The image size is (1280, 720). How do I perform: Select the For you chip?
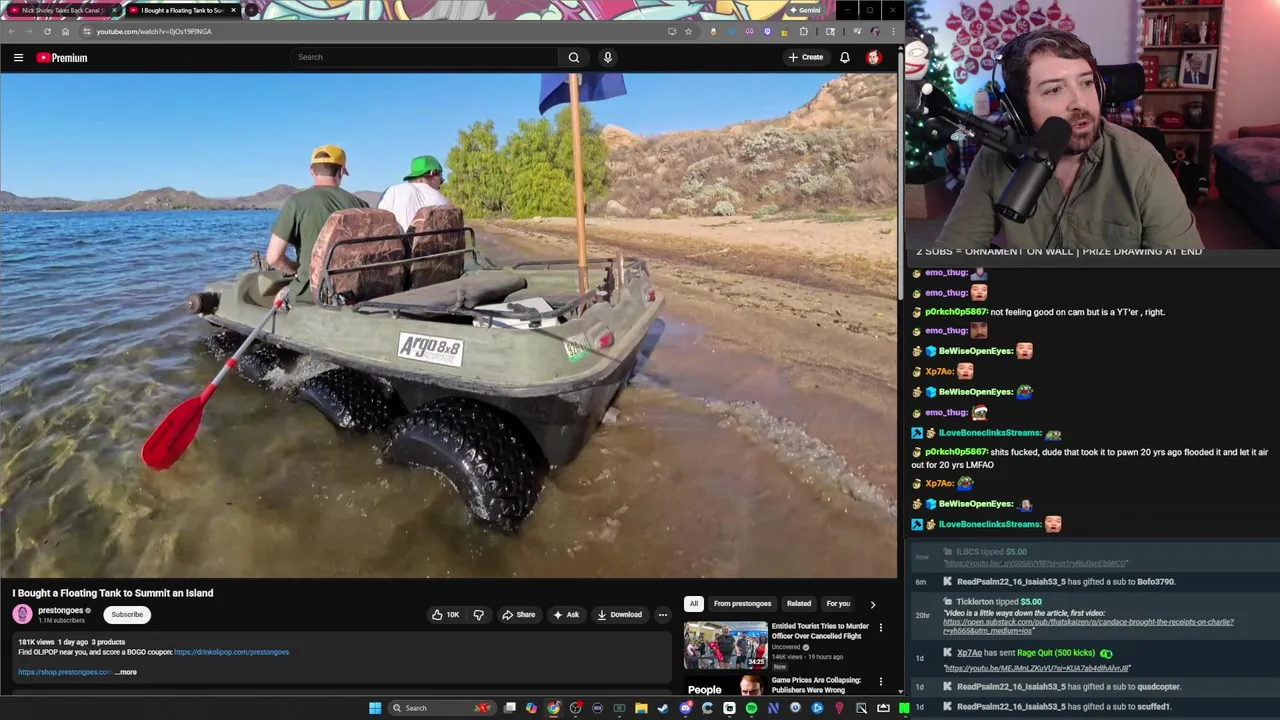(838, 604)
